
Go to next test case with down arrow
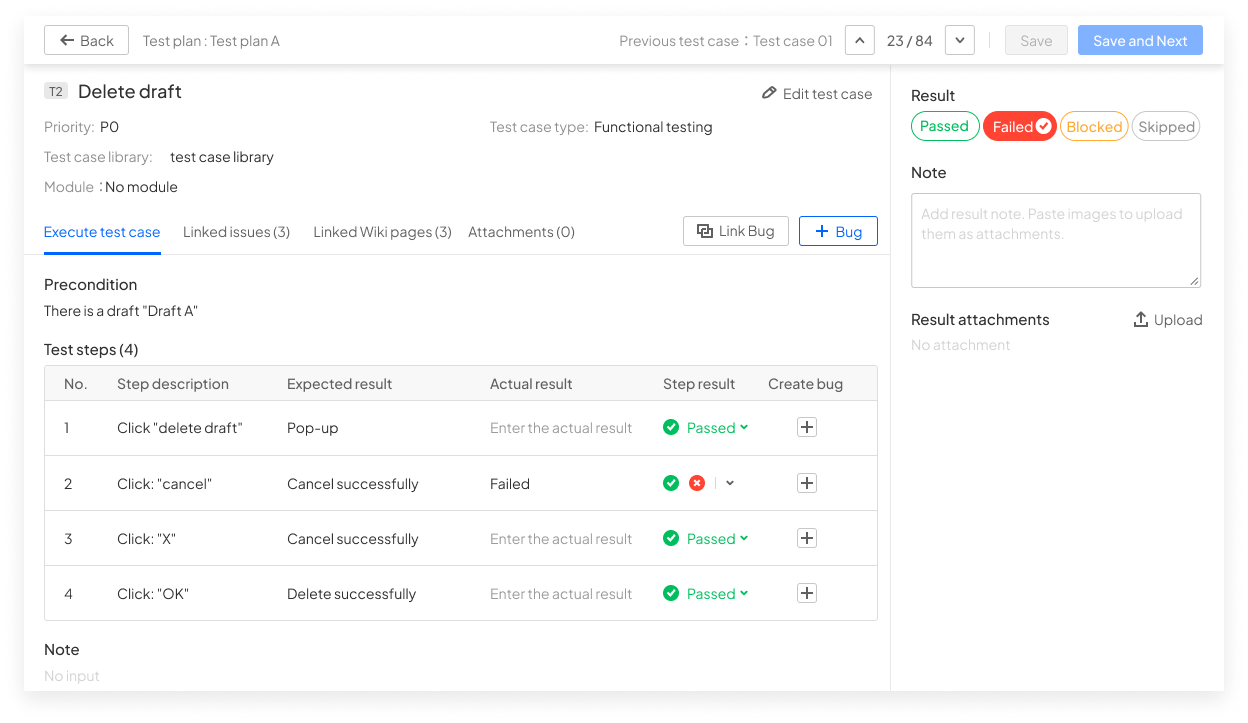coord(960,40)
